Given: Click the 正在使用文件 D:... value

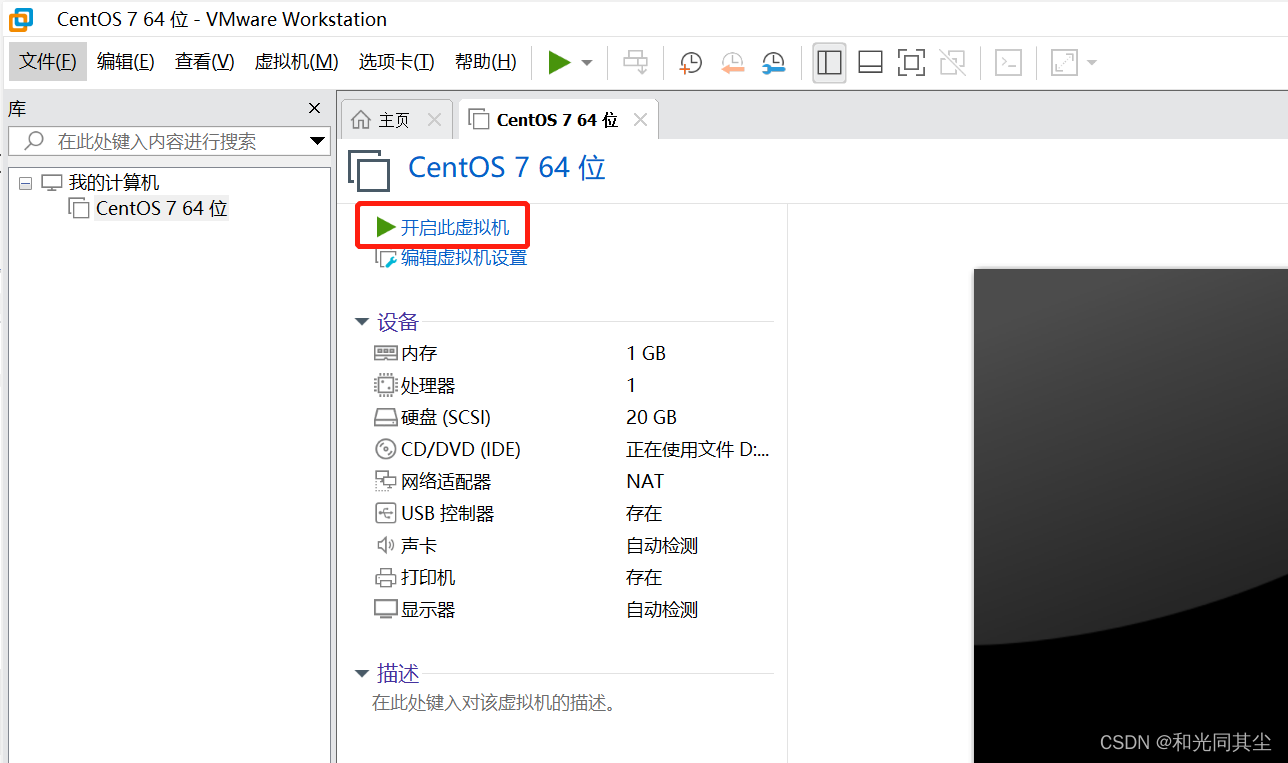Looking at the screenshot, I should (x=698, y=449).
